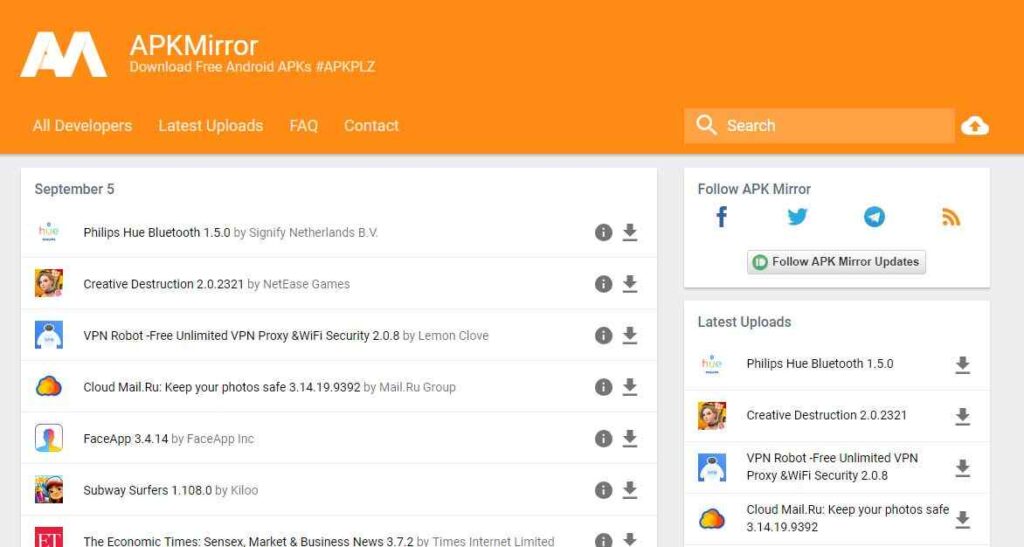Download Philips Hue Bluetooth in Latest Uploads
Viewport: 1024px width, 547px height.
(x=963, y=365)
